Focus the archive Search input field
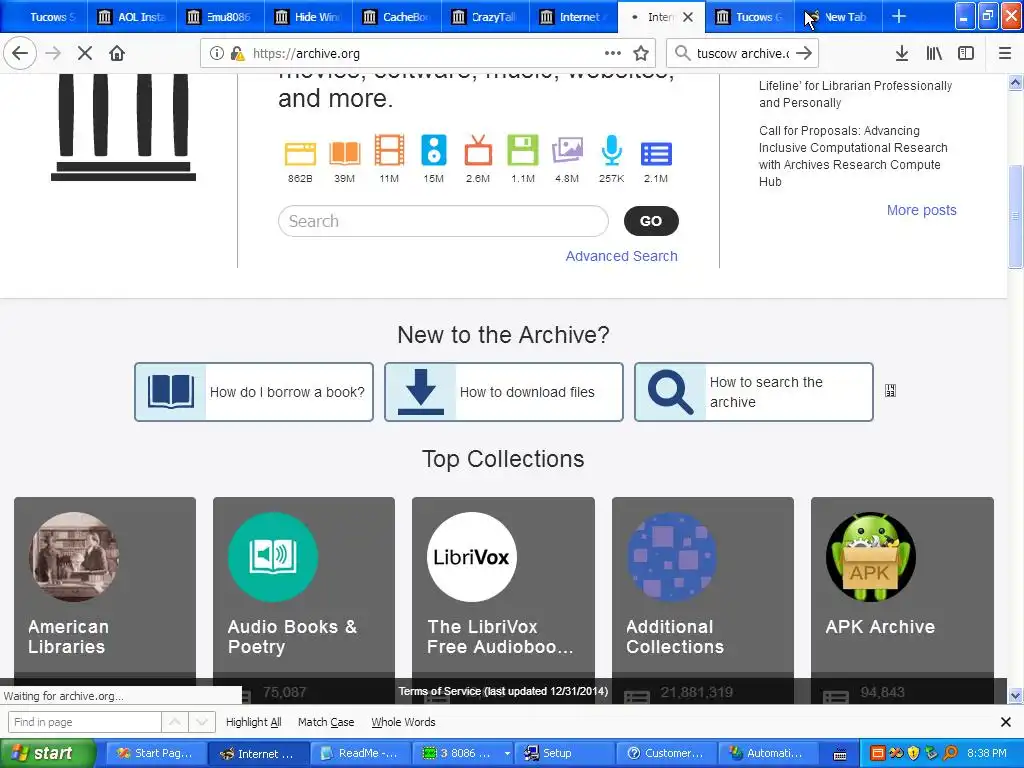Image resolution: width=1024 pixels, height=768 pixels. (443, 221)
